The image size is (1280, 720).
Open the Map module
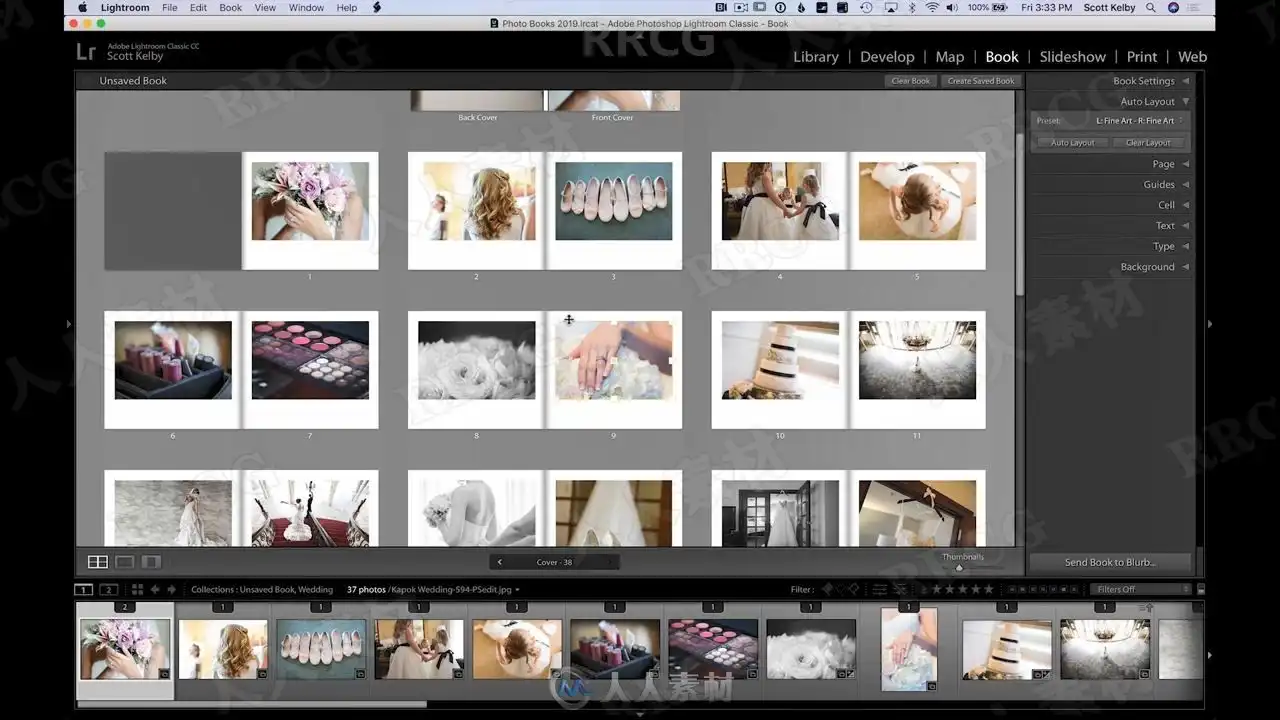coord(950,57)
